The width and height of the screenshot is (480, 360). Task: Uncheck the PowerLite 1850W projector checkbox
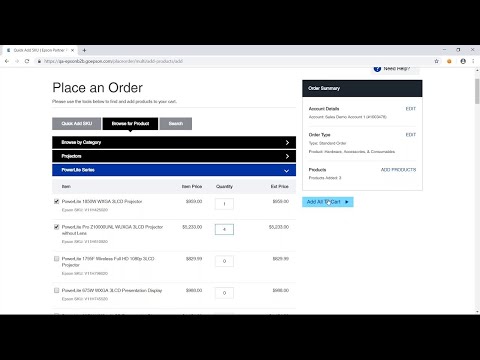click(x=56, y=201)
